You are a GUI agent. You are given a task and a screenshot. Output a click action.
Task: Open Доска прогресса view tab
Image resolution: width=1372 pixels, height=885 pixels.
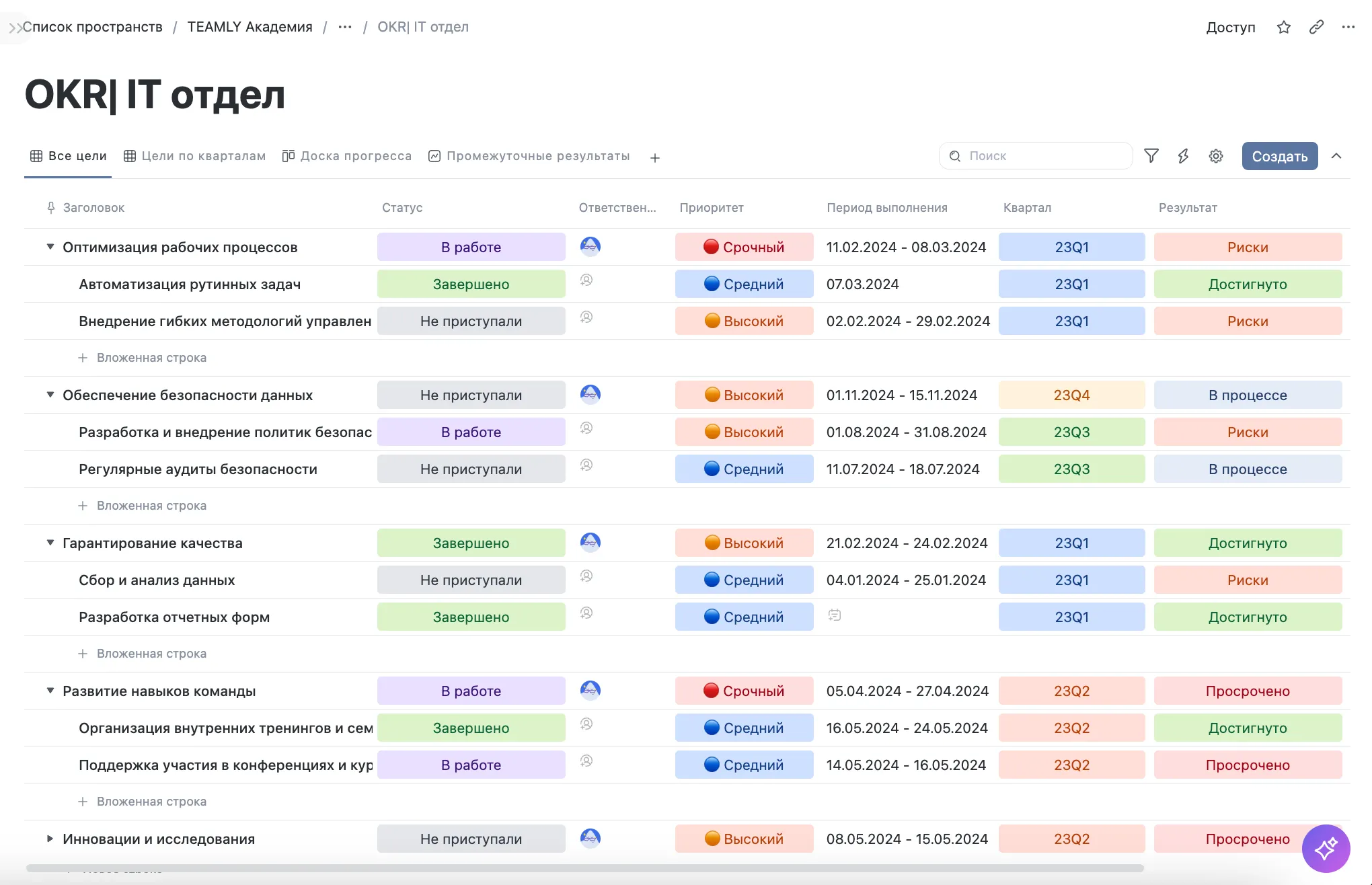click(x=346, y=156)
